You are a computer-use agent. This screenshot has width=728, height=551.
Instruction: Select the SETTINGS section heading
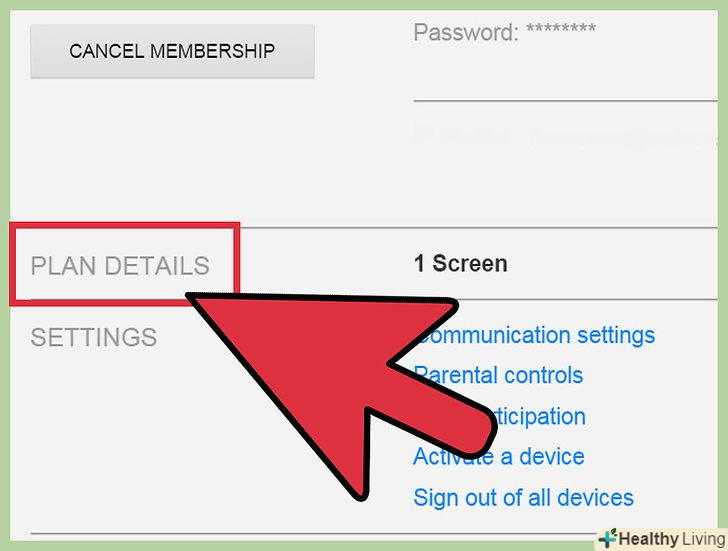(94, 337)
